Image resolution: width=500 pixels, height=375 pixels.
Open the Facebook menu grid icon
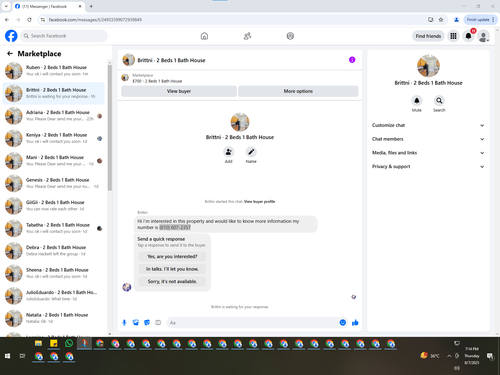coord(453,36)
